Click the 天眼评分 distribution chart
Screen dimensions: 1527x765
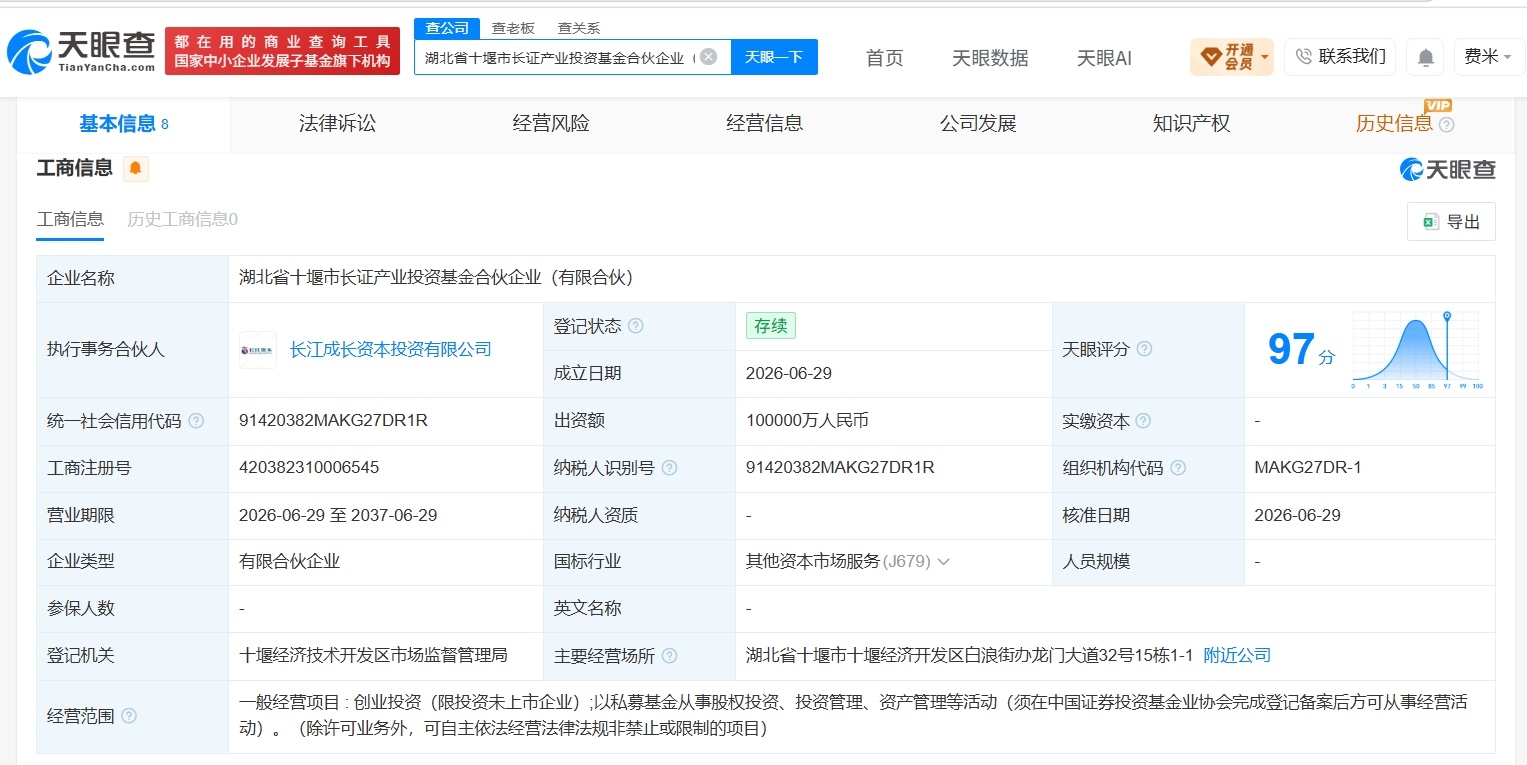click(x=1416, y=350)
